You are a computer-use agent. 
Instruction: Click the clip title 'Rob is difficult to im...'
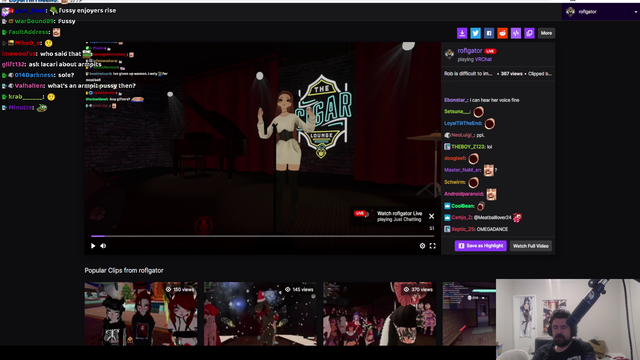[x=468, y=74]
